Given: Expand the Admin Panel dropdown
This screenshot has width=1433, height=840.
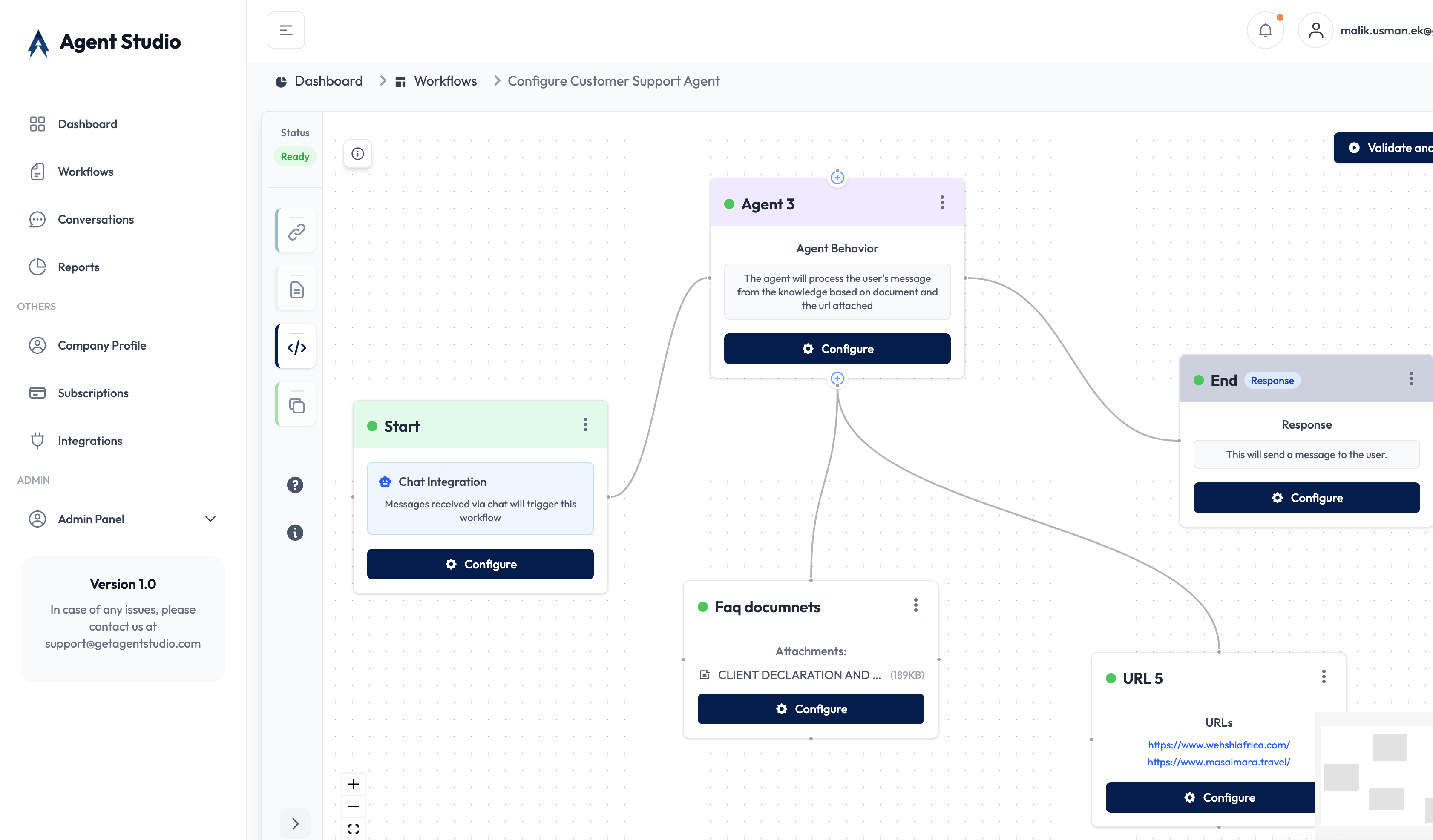Looking at the screenshot, I should point(210,519).
